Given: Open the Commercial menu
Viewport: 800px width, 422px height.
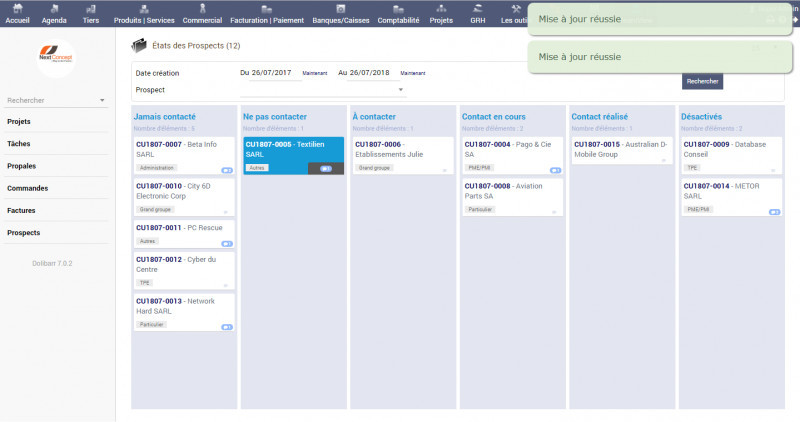Looking at the screenshot, I should pos(202,14).
